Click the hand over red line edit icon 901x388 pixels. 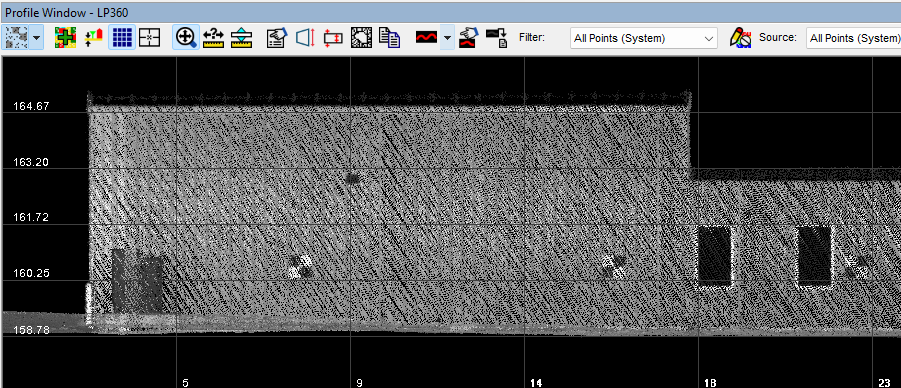click(468, 37)
